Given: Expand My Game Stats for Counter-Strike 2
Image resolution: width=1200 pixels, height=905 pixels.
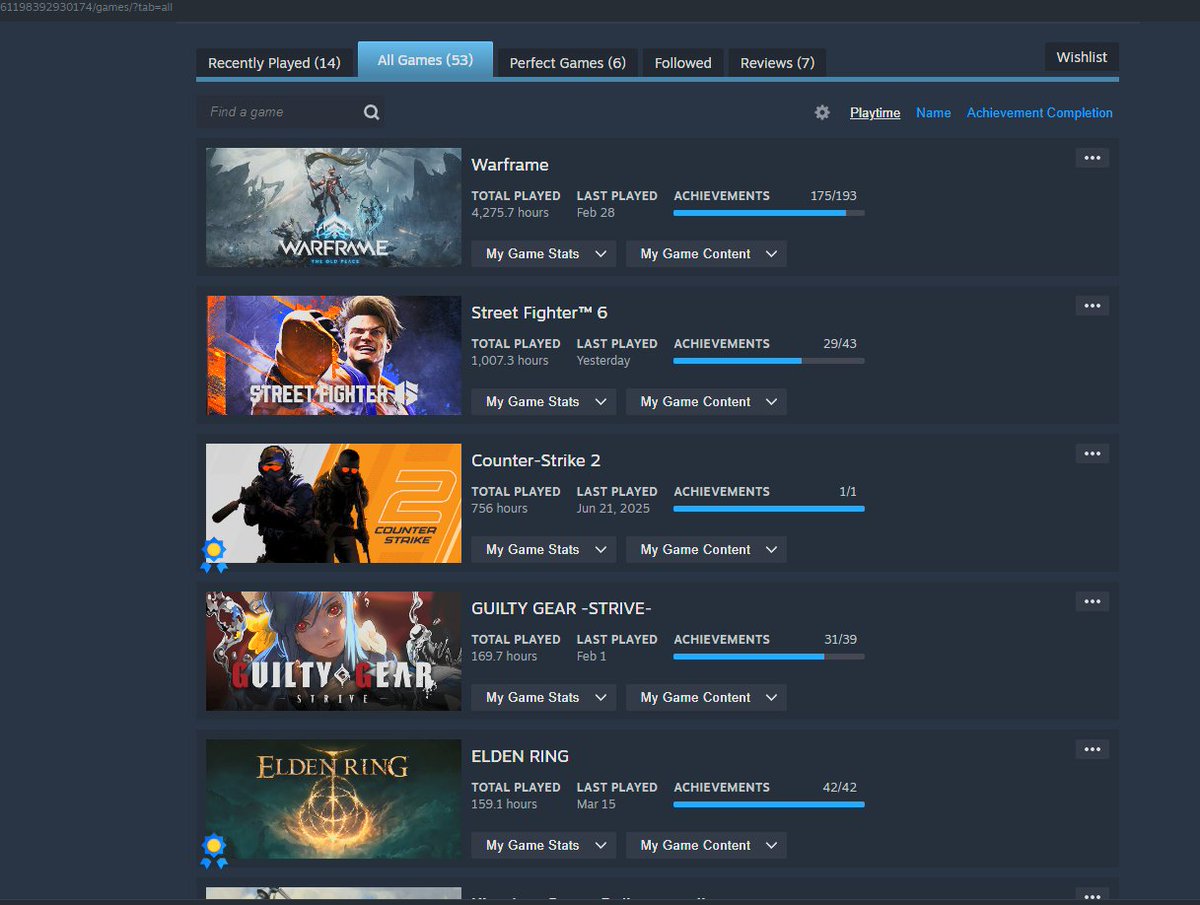Looking at the screenshot, I should 546,550.
